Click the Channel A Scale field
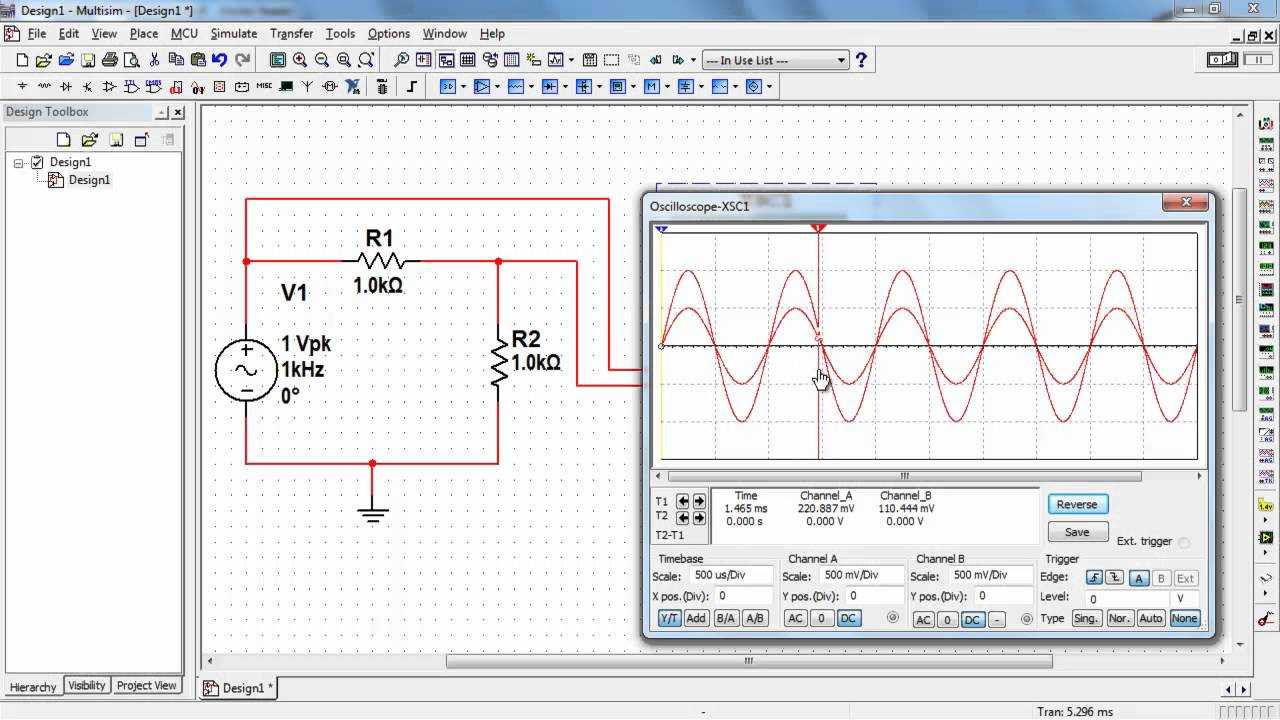Viewport: 1280px width, 720px height. pos(862,575)
